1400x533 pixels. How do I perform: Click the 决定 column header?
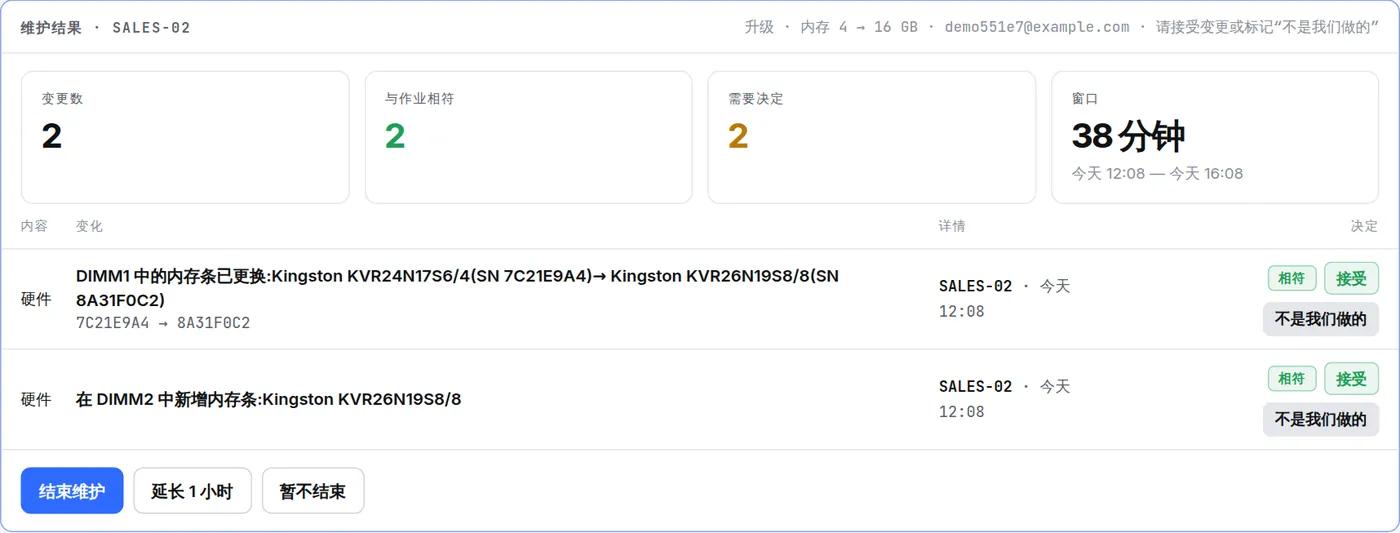point(1365,226)
